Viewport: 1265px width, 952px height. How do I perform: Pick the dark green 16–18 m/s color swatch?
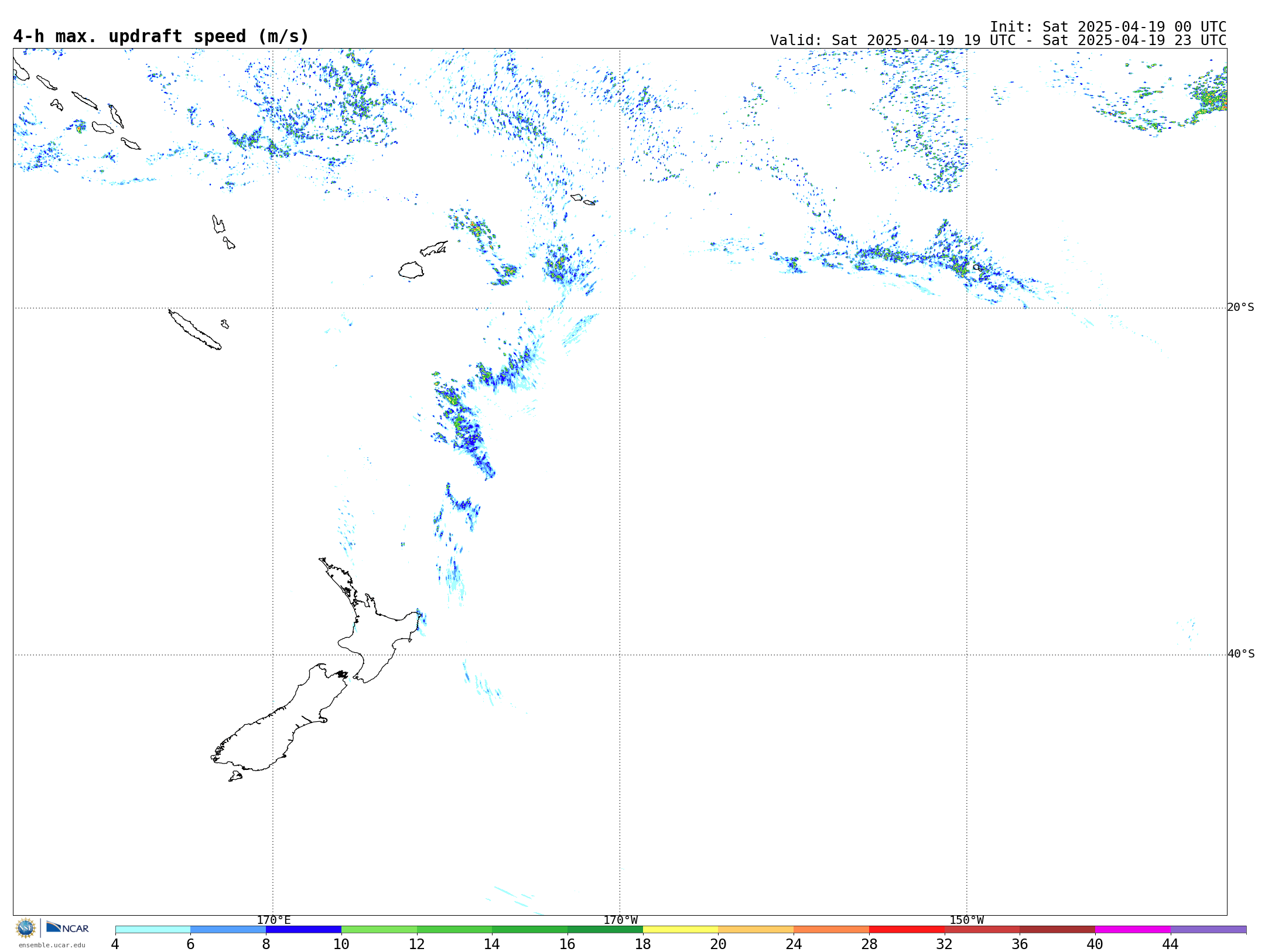[605, 930]
